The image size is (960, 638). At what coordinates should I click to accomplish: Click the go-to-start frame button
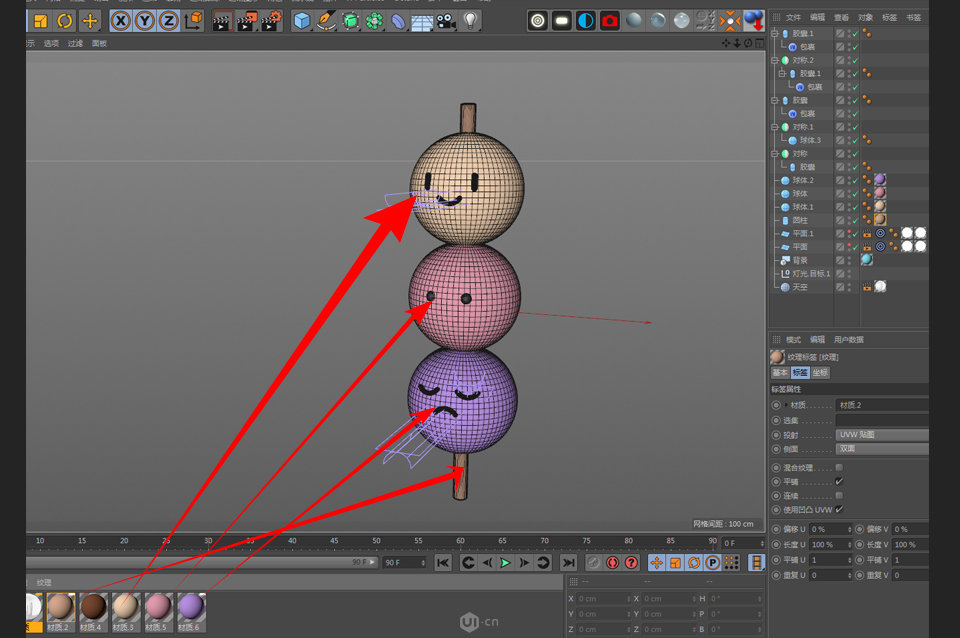pos(443,563)
